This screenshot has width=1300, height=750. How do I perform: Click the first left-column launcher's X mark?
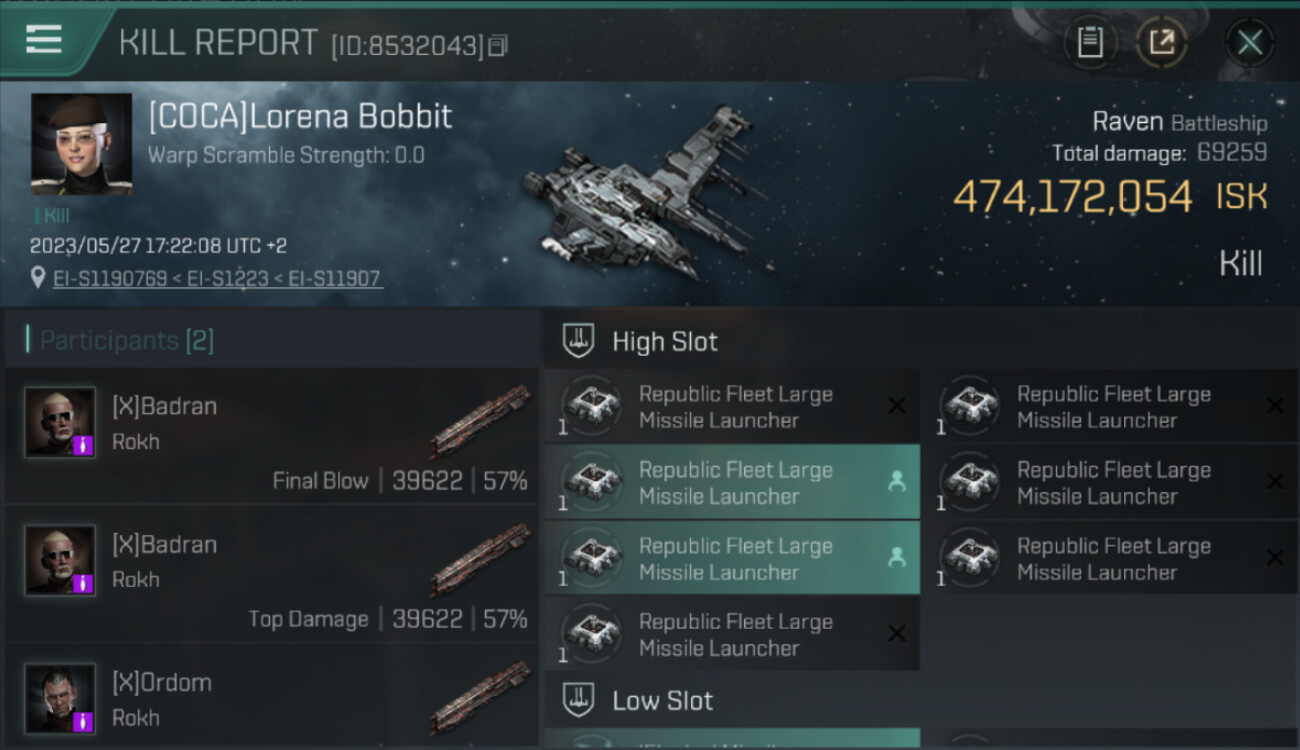(x=897, y=406)
